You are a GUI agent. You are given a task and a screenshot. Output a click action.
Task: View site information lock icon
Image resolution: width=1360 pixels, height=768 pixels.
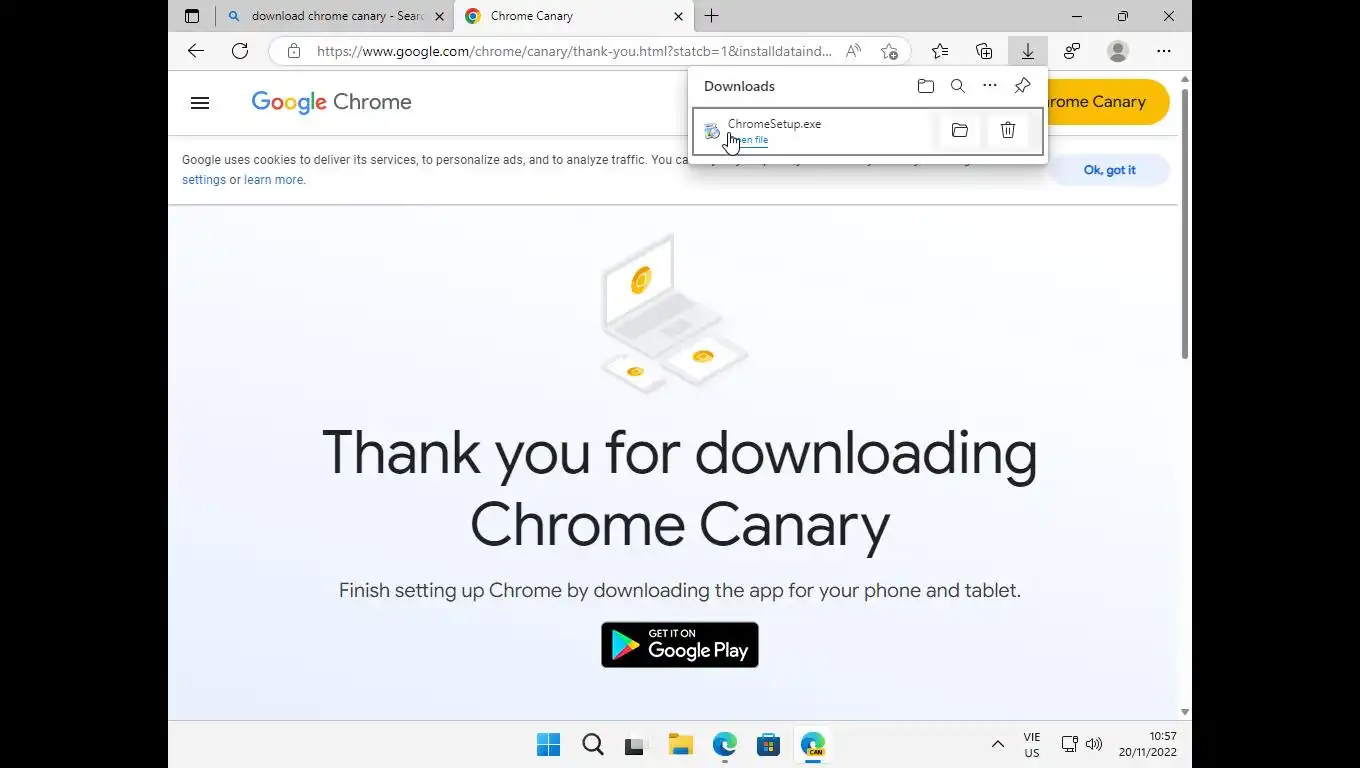tap(294, 51)
